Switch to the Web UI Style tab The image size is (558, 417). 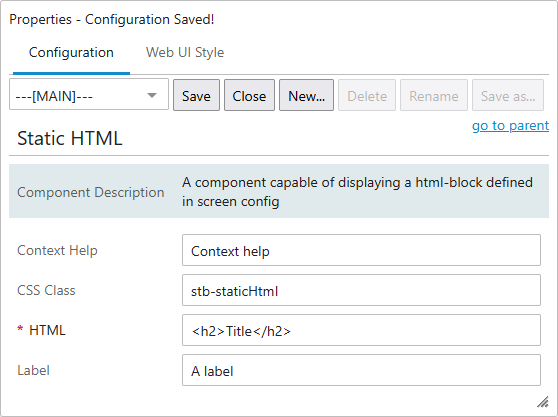[185, 52]
